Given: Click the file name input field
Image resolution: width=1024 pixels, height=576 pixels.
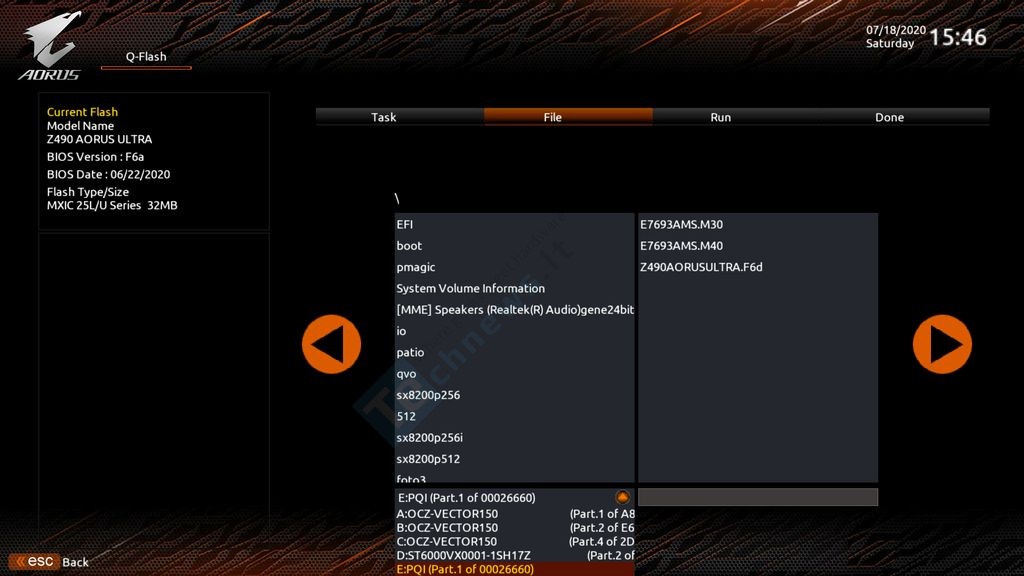Looking at the screenshot, I should tap(758, 497).
